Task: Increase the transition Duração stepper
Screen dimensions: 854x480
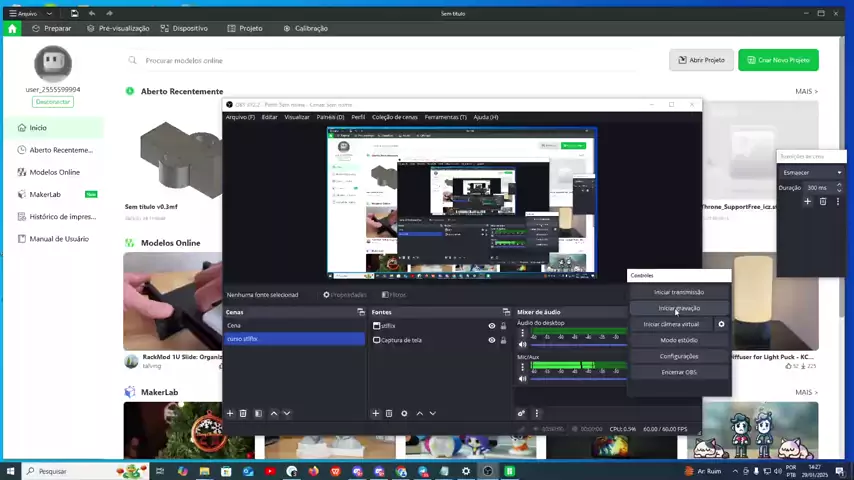Action: tap(839, 185)
